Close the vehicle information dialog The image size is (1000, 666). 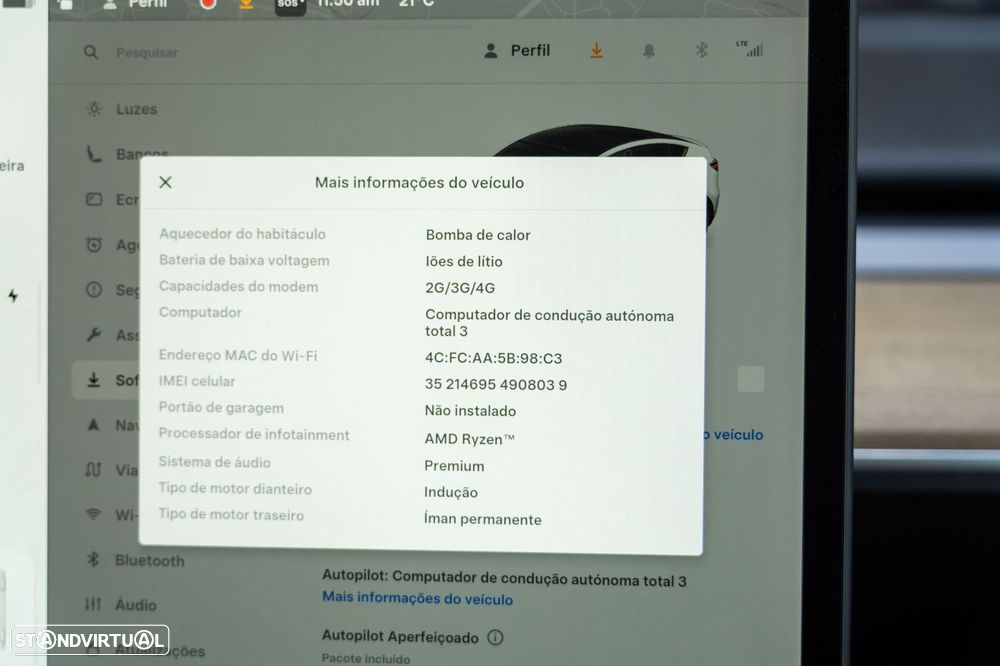tap(165, 182)
